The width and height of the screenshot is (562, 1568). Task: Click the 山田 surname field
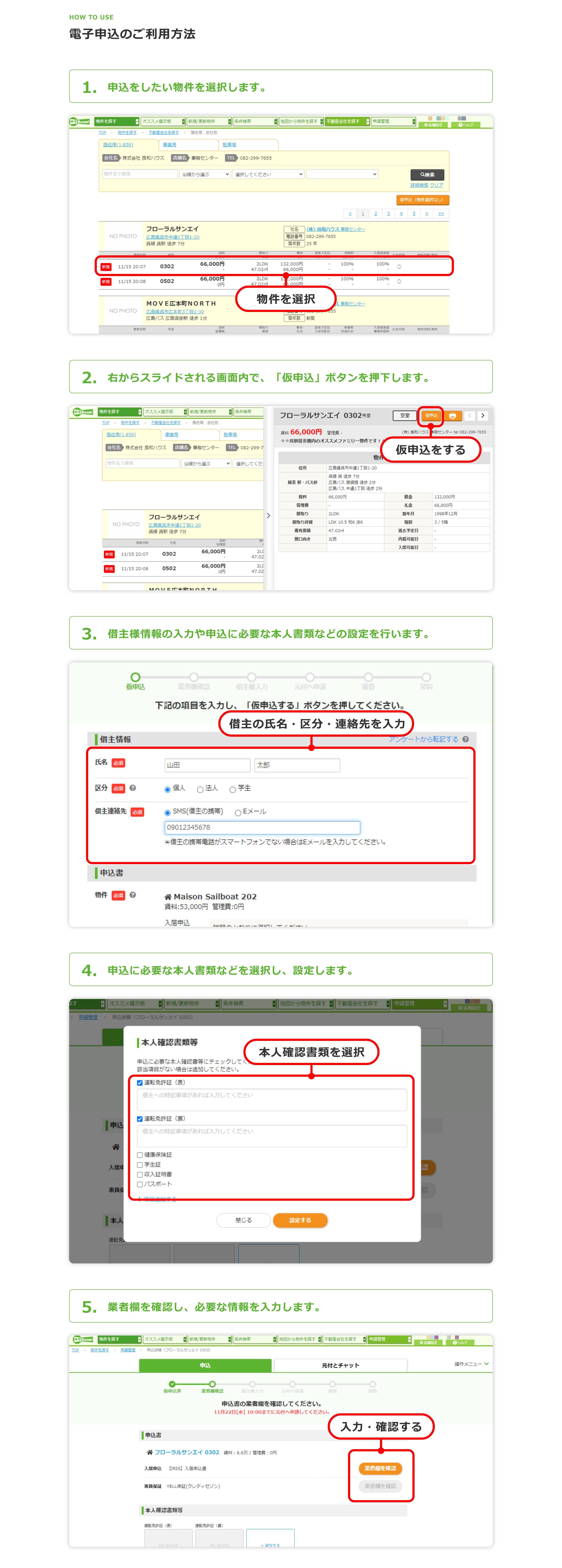coord(208,765)
